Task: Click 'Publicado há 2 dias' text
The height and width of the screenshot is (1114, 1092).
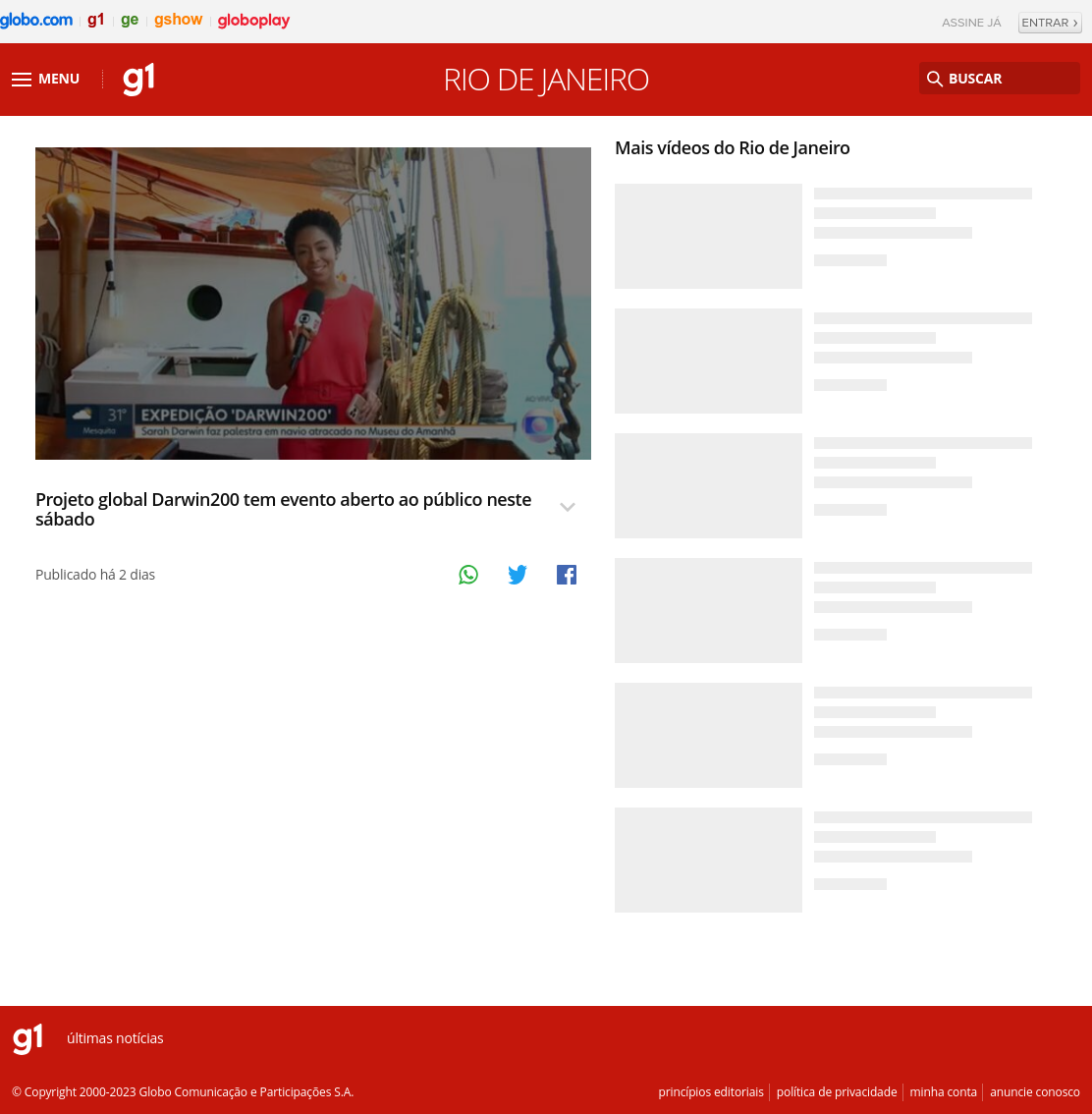Action: pyautogui.click(x=95, y=575)
